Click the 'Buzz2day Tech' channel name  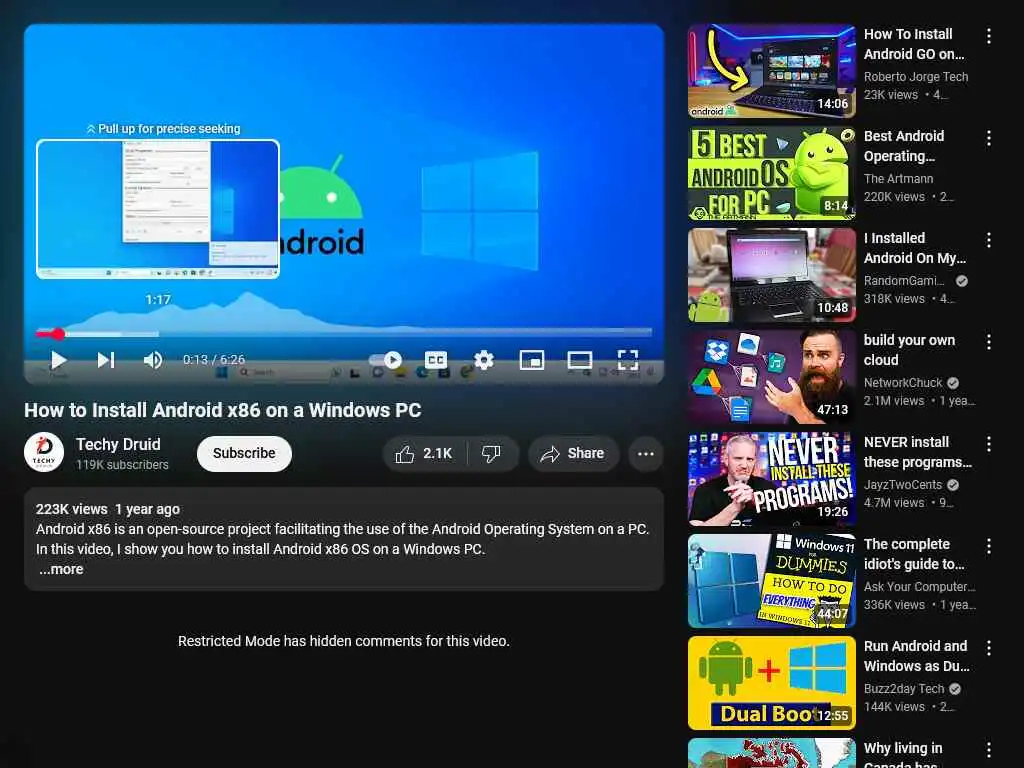pyautogui.click(x=904, y=688)
